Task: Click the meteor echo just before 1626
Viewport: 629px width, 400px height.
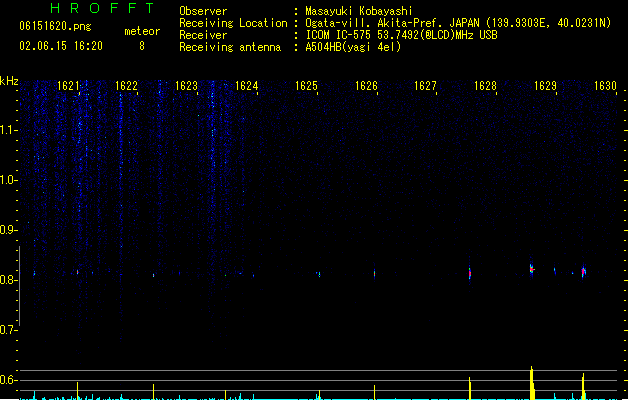Action: pos(374,274)
